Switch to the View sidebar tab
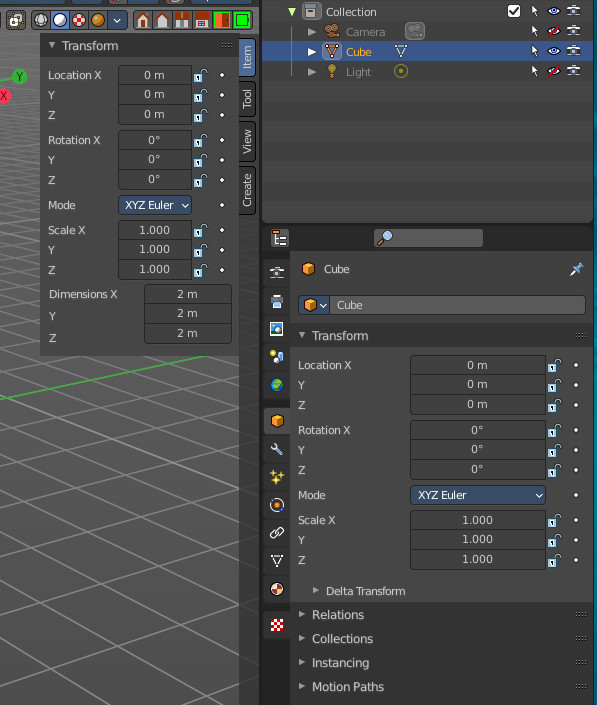This screenshot has width=597, height=705. pos(247,142)
